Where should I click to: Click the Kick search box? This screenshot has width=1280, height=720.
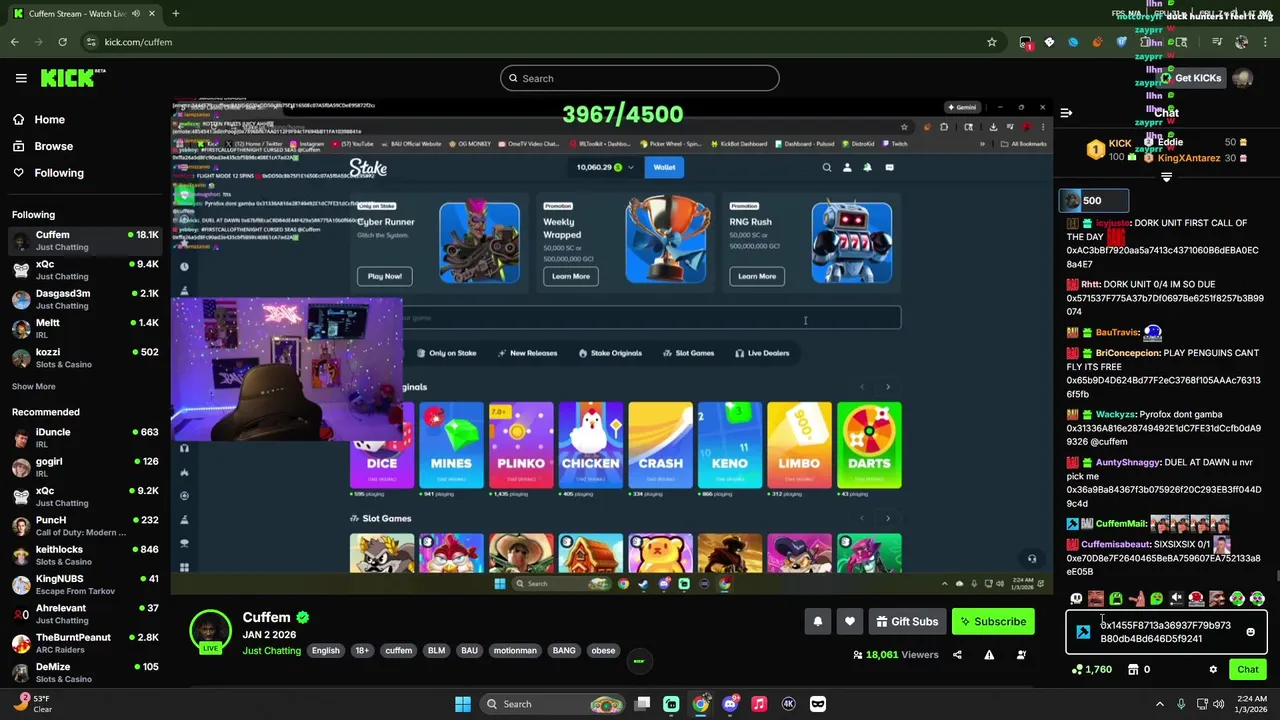tap(640, 78)
